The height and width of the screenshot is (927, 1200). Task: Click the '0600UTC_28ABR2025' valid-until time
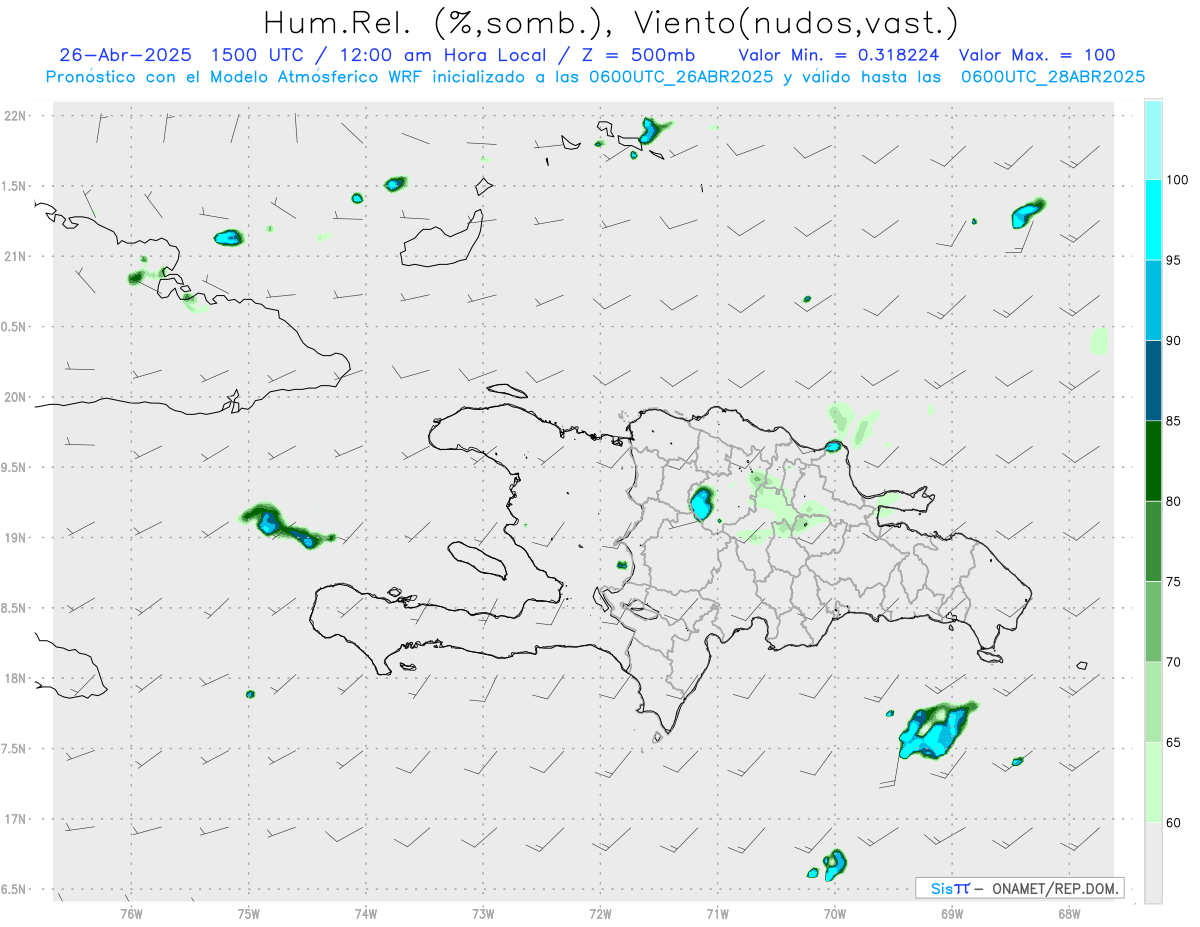point(1052,76)
